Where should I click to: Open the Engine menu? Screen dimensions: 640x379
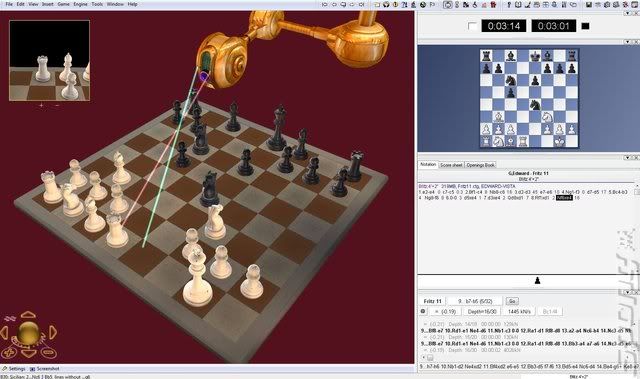click(x=80, y=4)
